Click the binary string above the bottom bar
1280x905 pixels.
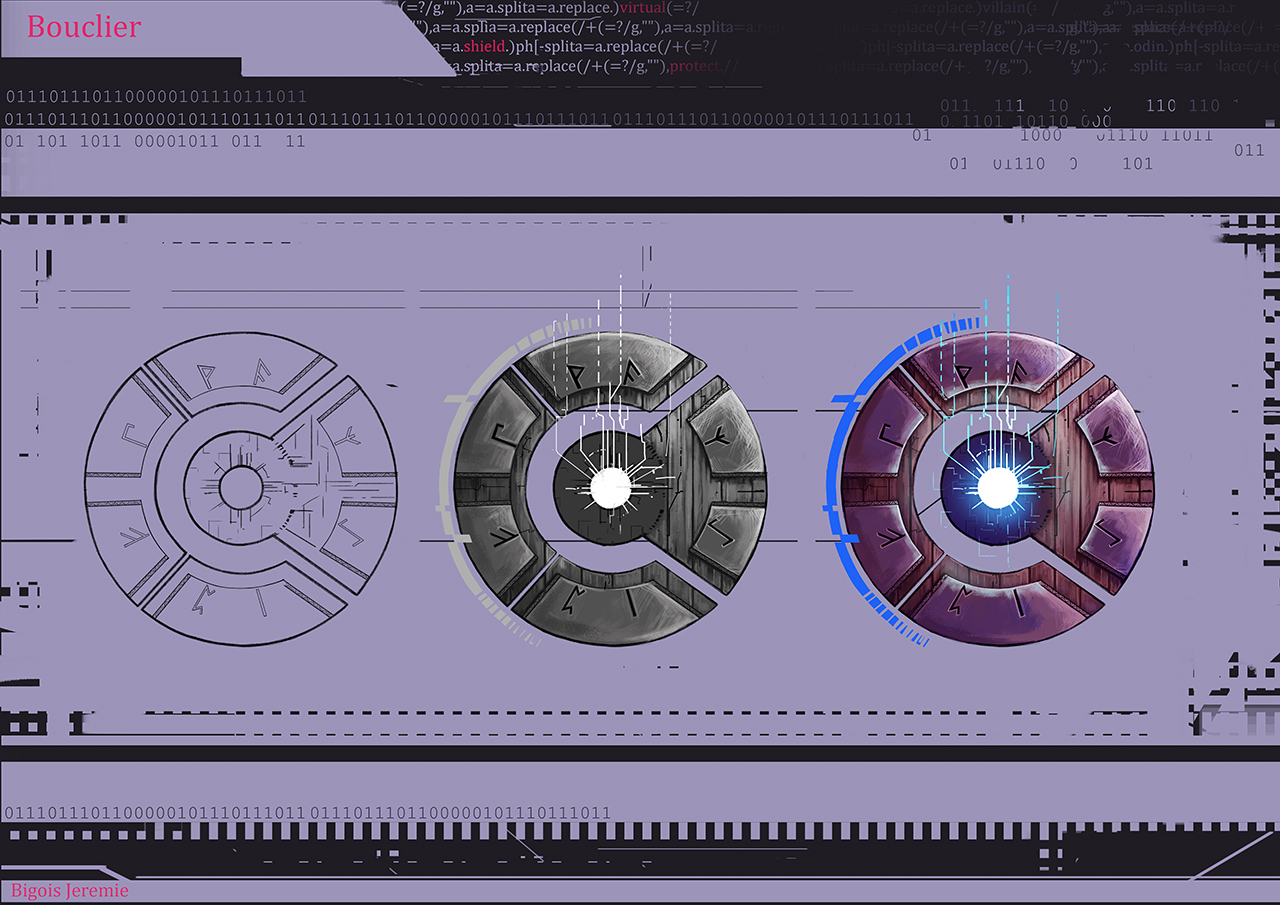(x=306, y=813)
